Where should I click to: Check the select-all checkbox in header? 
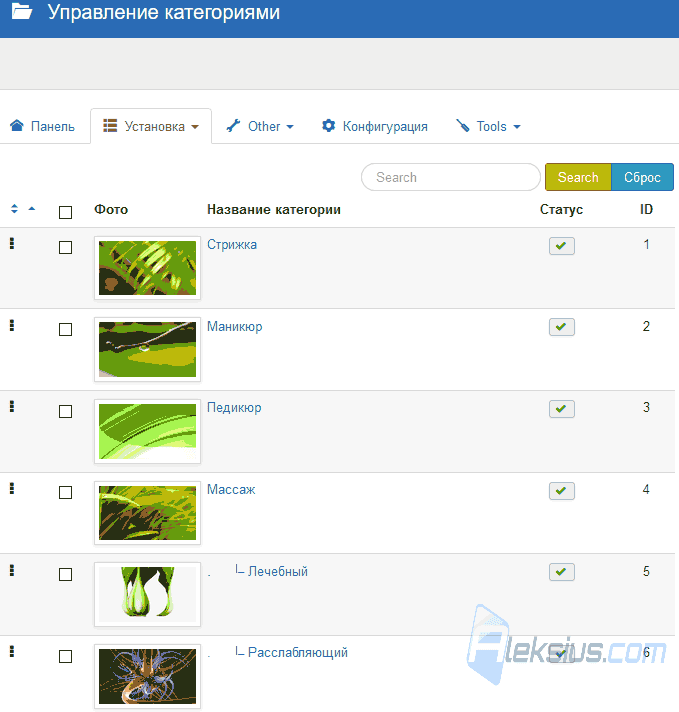pos(65,212)
